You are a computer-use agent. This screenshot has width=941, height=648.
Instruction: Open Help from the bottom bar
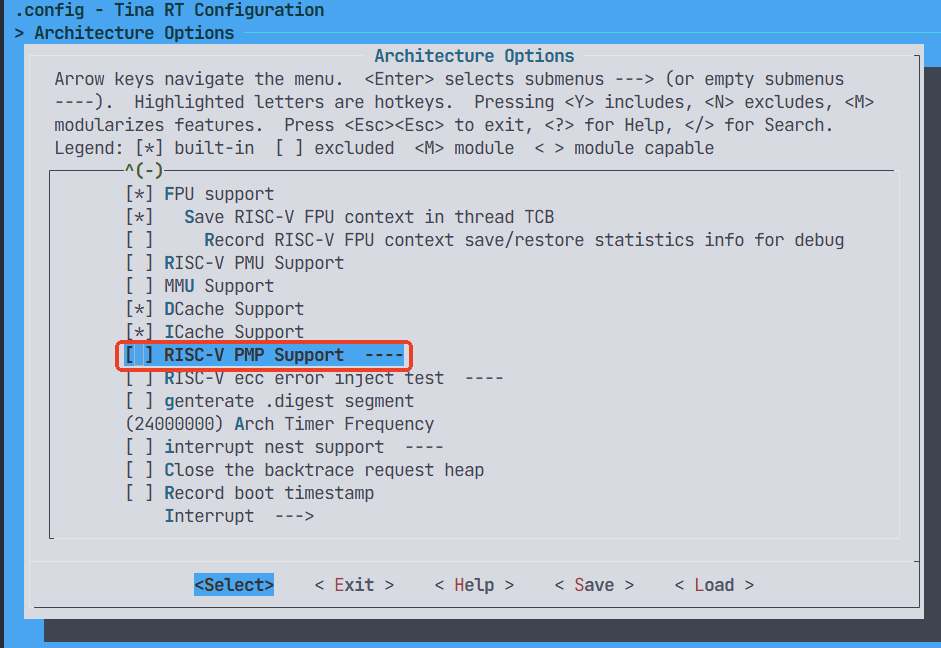pos(474,585)
